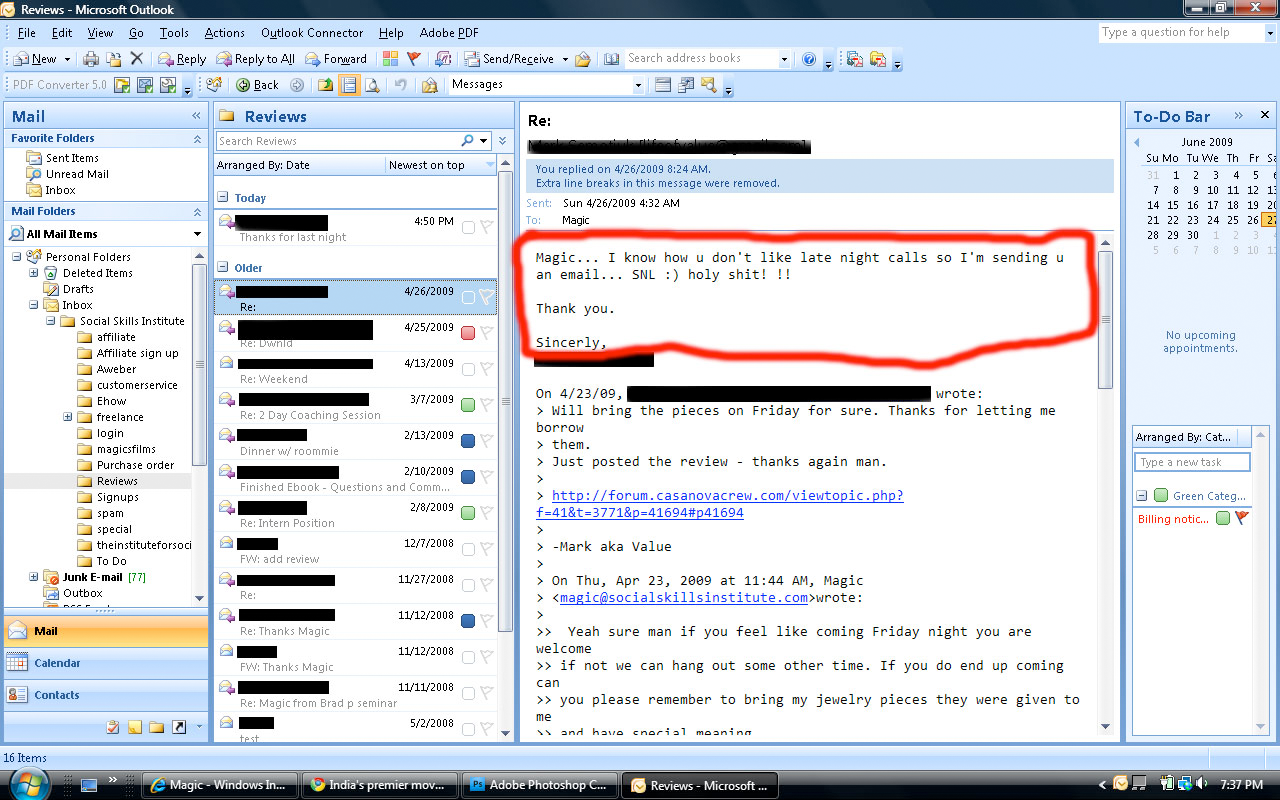Toggle flag on 11/27/2008 Re: message
The height and width of the screenshot is (800, 1280).
tap(486, 585)
